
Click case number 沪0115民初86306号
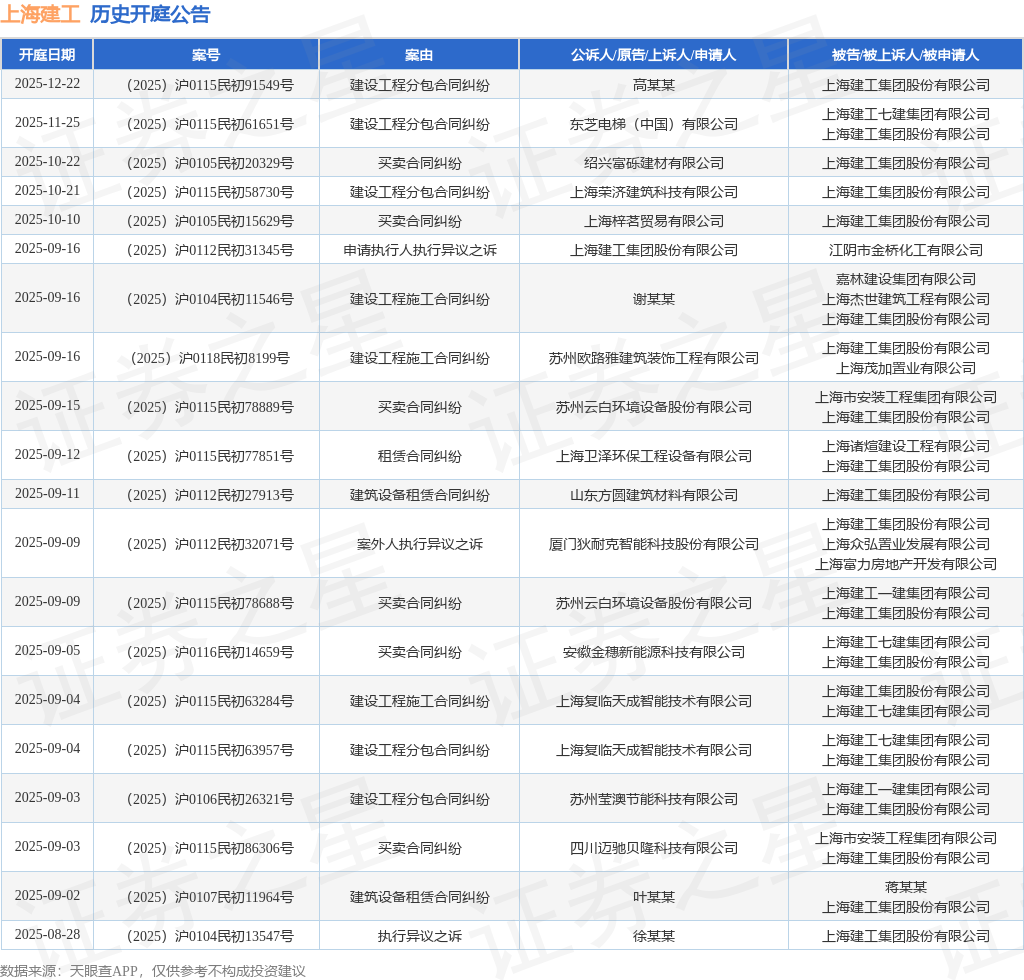point(210,848)
